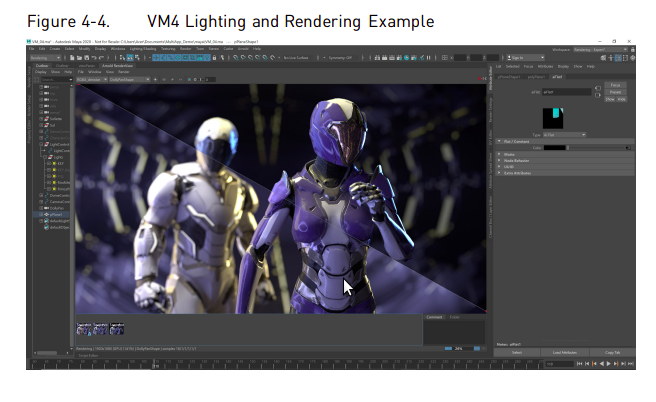Image resolution: width=656 pixels, height=402 pixels.
Task: Click the Miscellaneous selection mask icon
Action: click(x=206, y=58)
